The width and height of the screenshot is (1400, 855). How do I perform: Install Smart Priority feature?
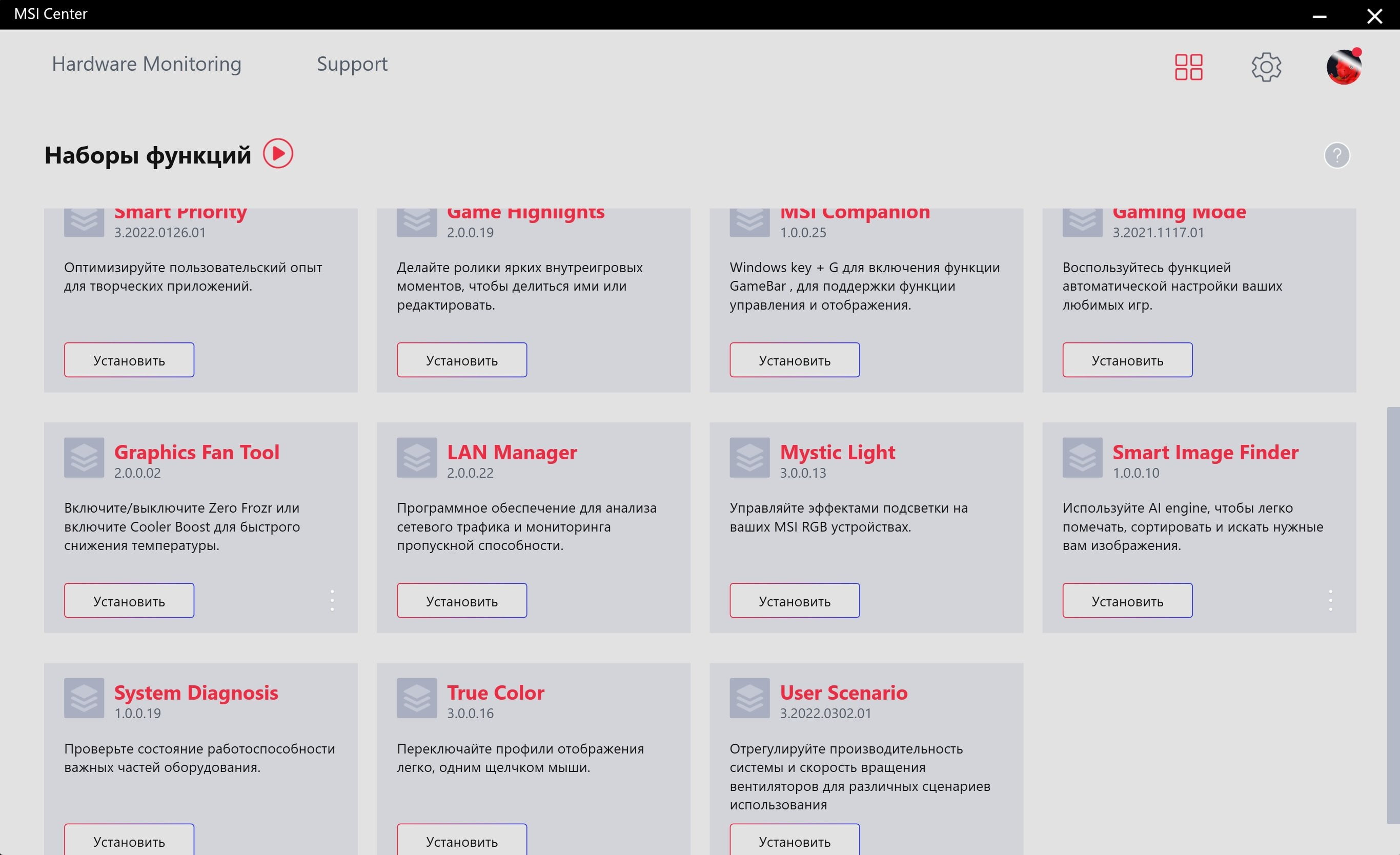pos(129,360)
